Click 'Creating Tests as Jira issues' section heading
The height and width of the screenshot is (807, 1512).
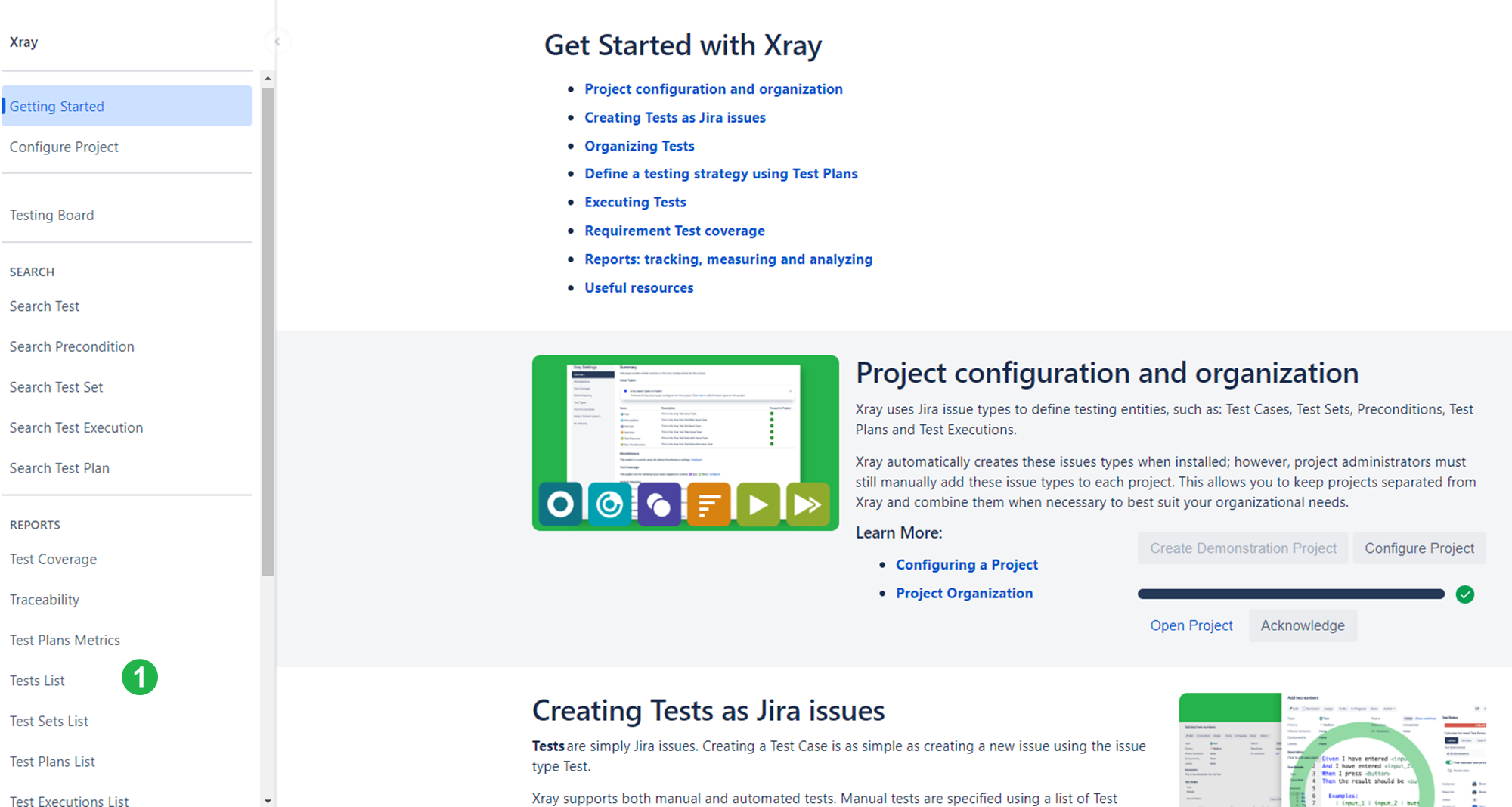pos(708,711)
